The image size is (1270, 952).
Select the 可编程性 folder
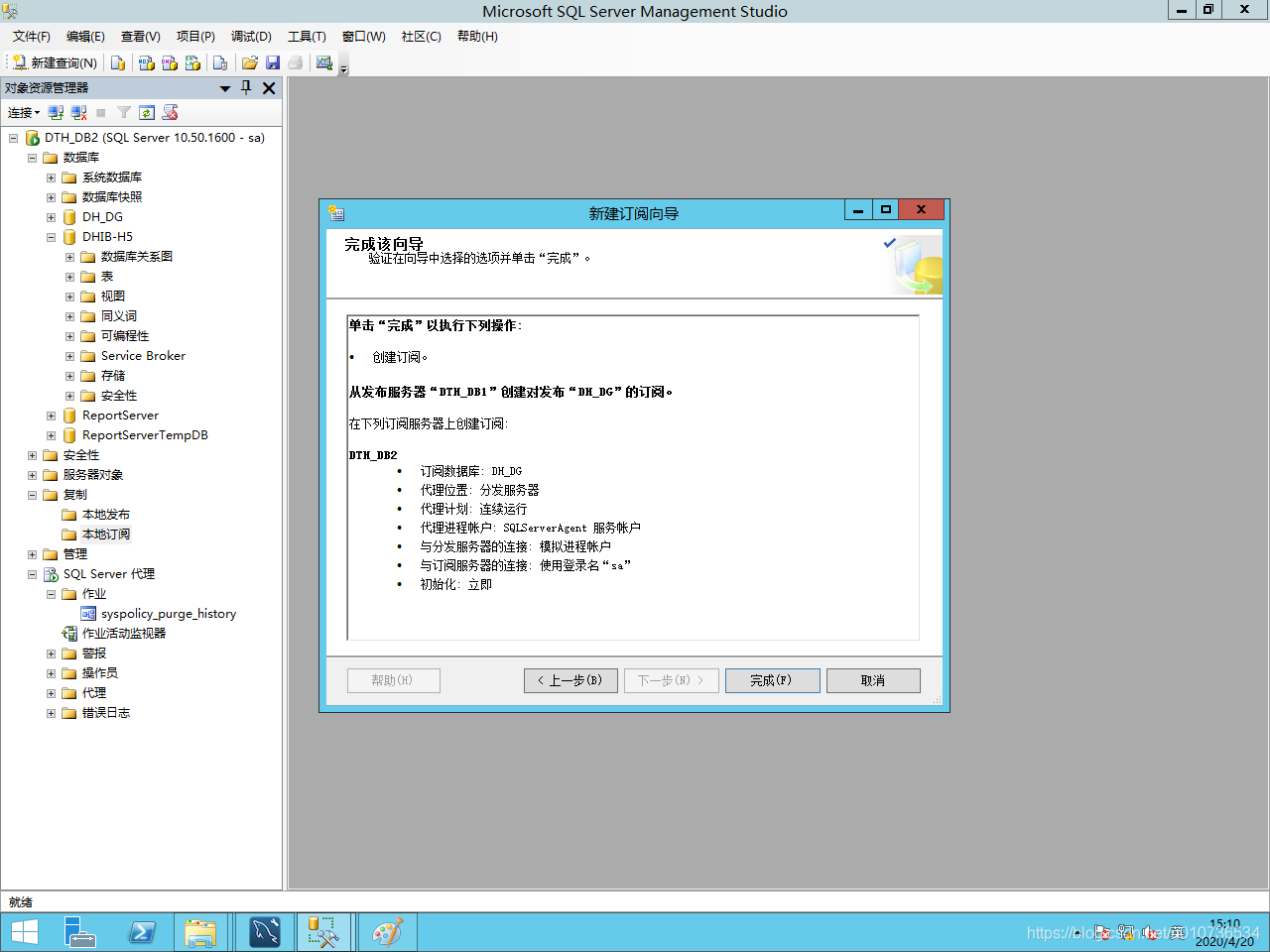click(x=125, y=336)
